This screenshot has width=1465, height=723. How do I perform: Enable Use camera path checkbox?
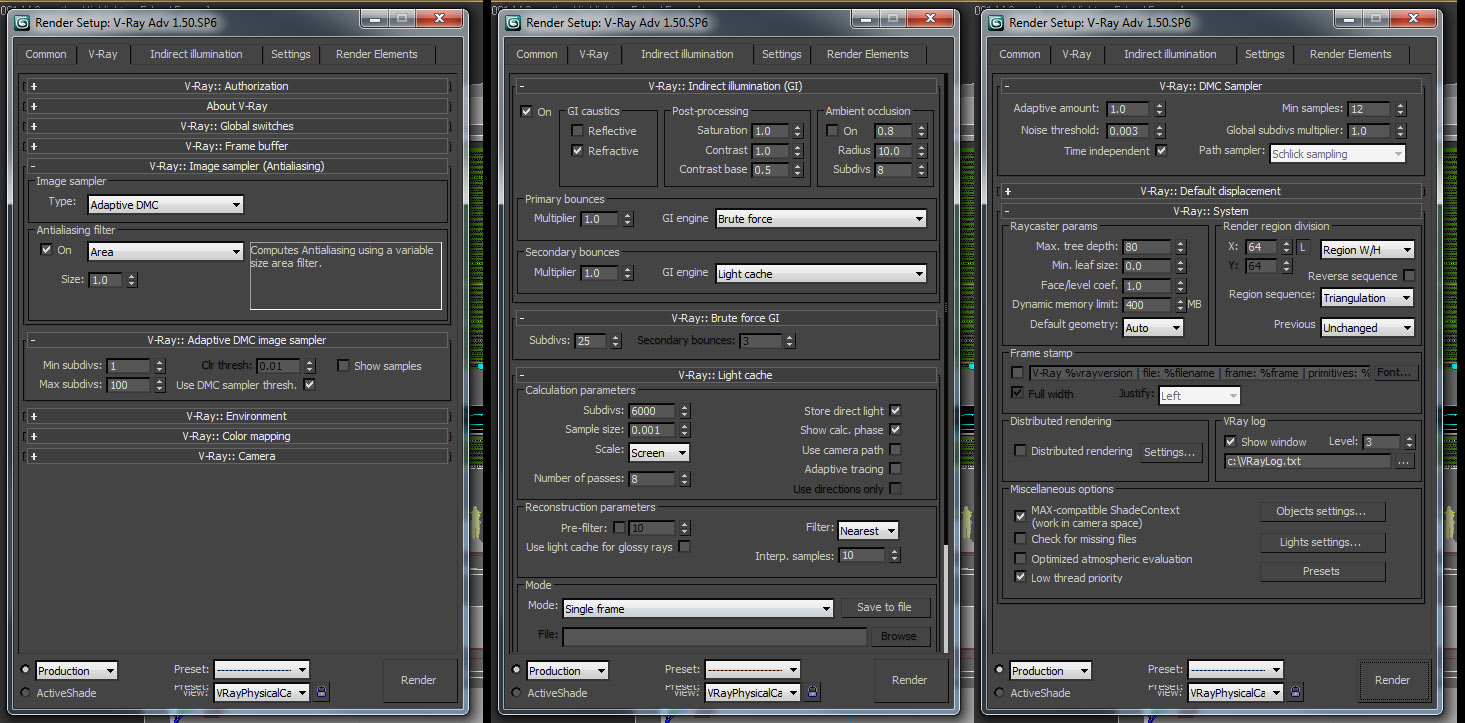[x=895, y=450]
